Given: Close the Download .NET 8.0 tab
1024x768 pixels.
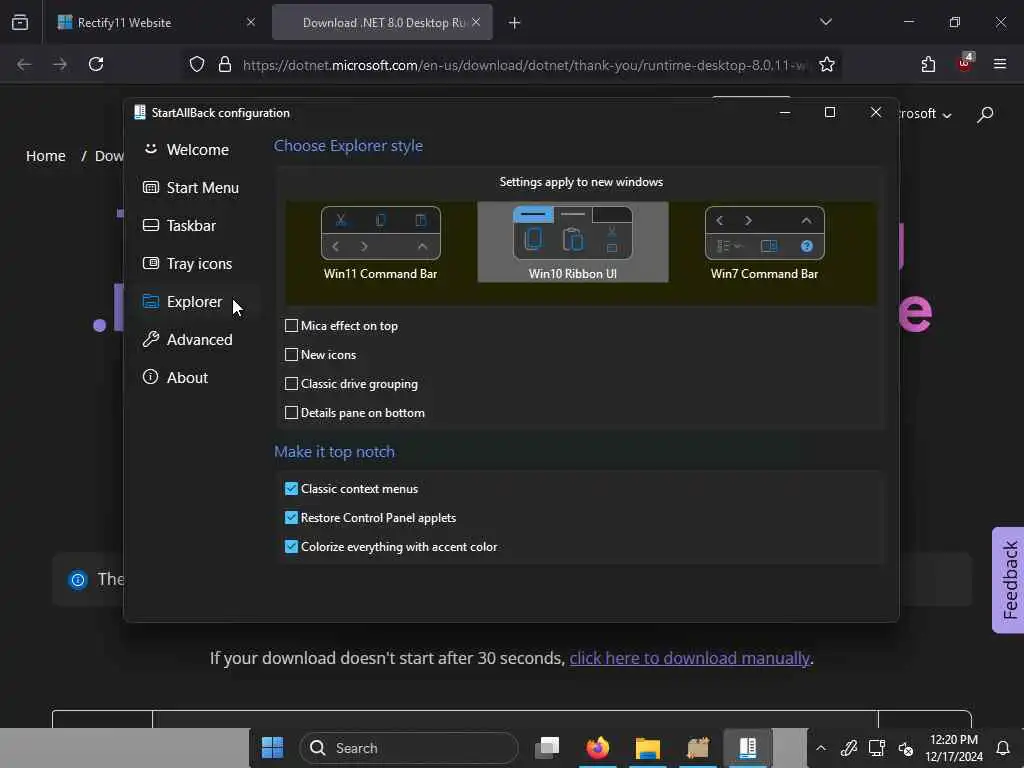Looking at the screenshot, I should 476,22.
